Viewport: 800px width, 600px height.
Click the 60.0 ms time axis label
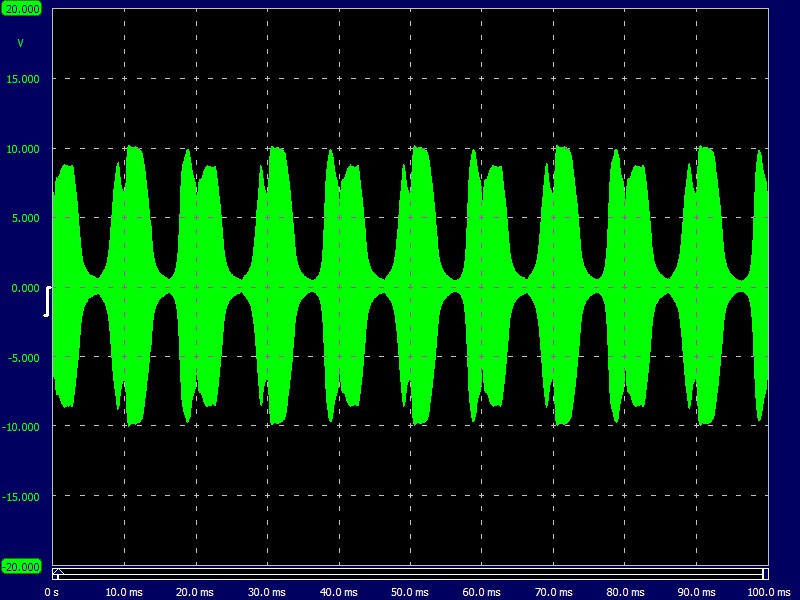482,592
